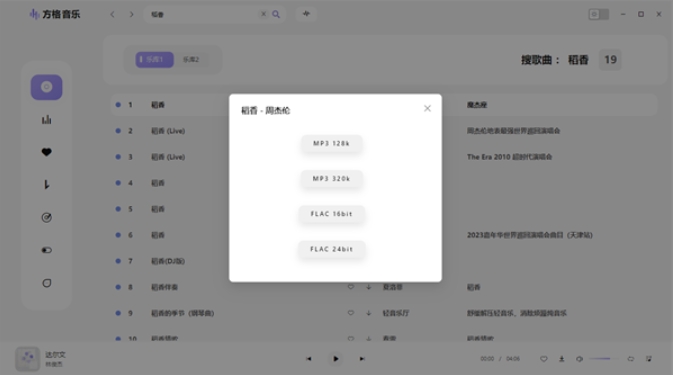Download the playing song from player bar
Viewport: 673px width, 375px height.
click(x=561, y=359)
